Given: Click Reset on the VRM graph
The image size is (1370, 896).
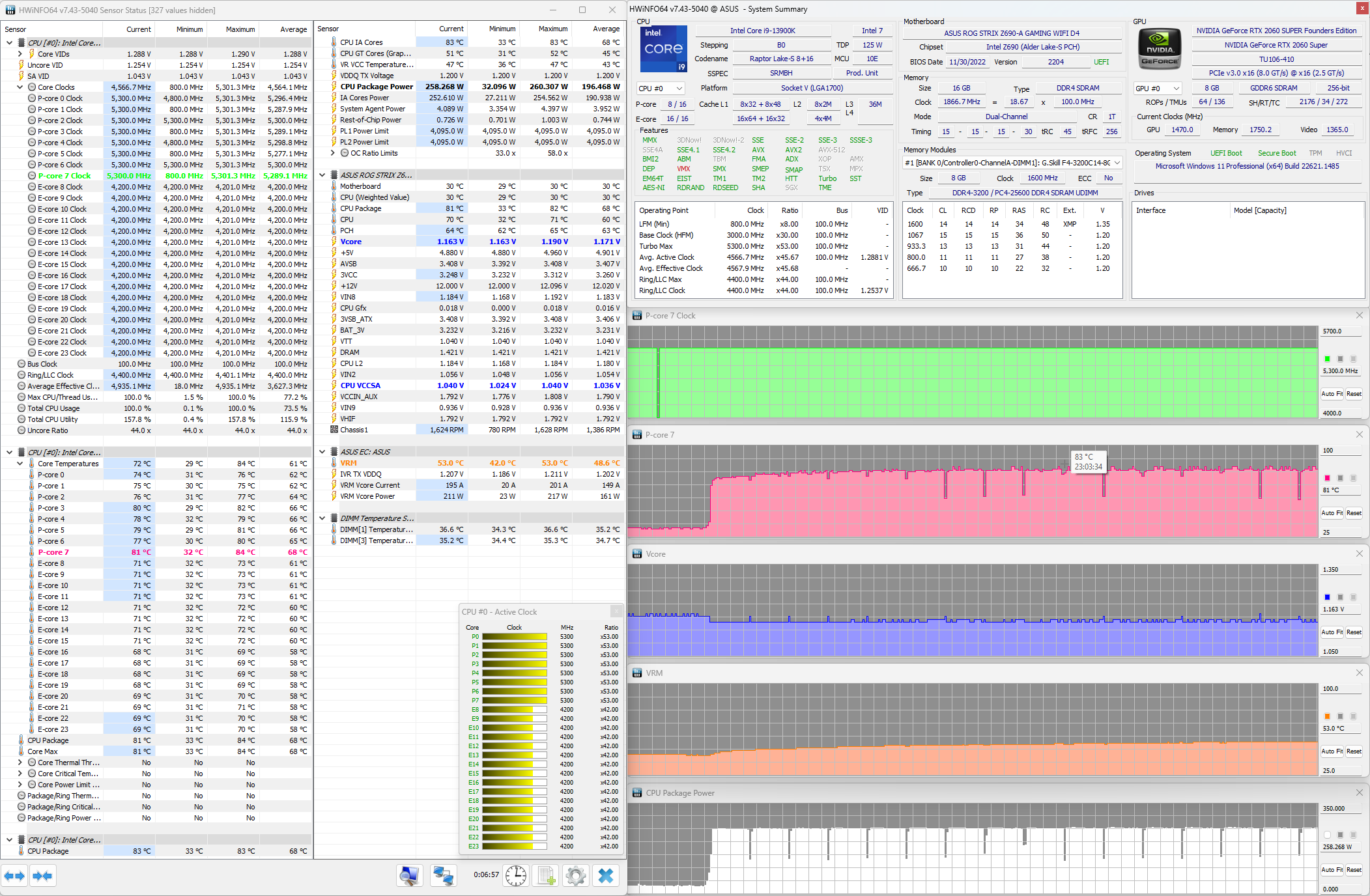Looking at the screenshot, I should point(1354,751).
